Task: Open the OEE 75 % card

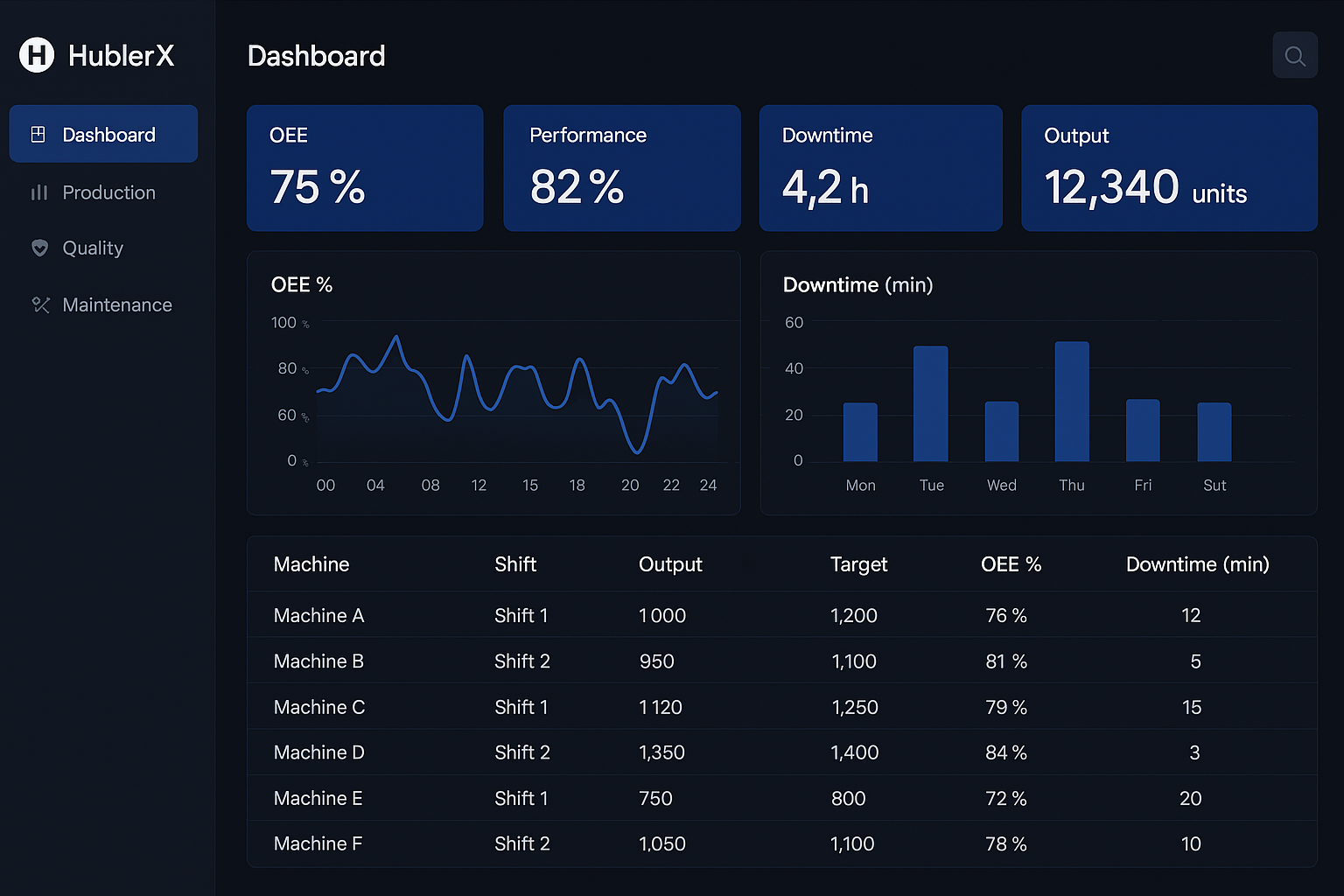Action: tap(365, 168)
